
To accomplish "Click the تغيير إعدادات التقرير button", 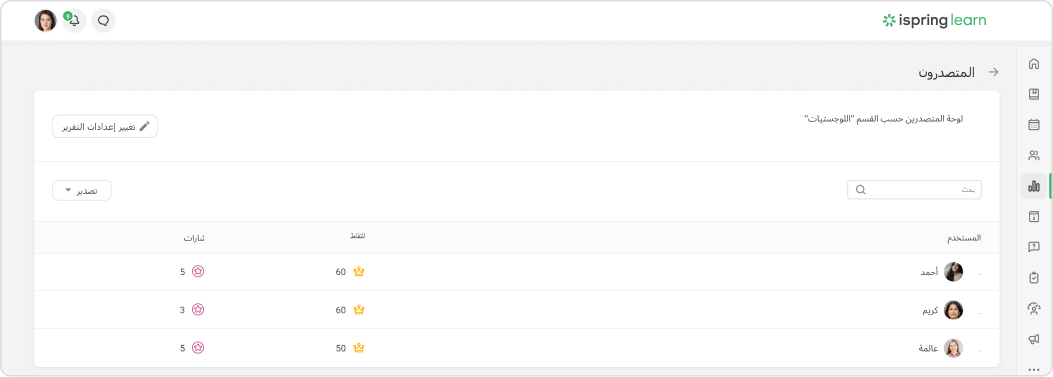I will (x=105, y=126).
